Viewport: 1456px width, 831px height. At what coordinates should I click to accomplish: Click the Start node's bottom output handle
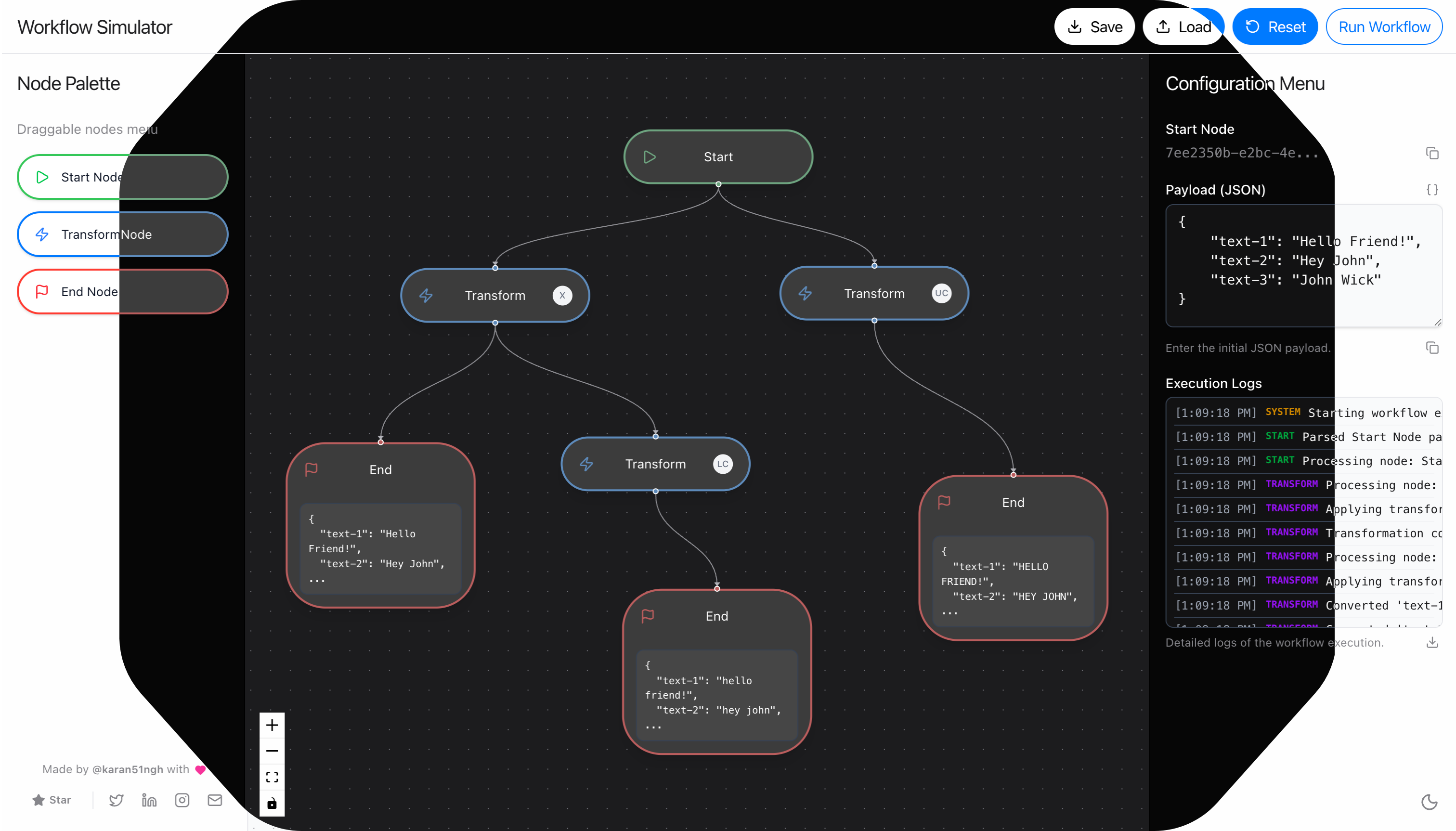[x=718, y=184]
